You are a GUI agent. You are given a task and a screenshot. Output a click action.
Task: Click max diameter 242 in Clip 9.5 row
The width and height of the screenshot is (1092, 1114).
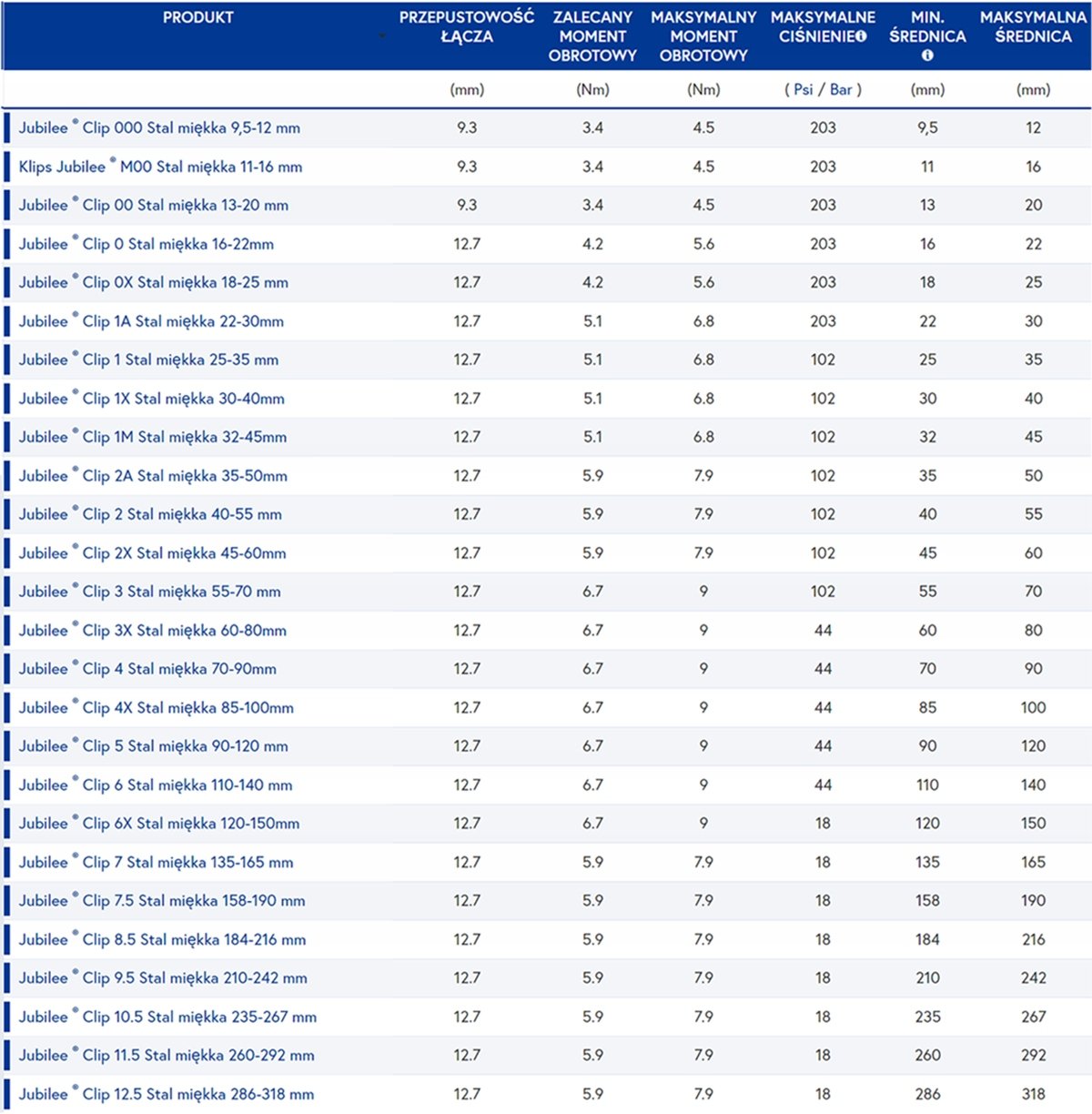[x=1034, y=978]
